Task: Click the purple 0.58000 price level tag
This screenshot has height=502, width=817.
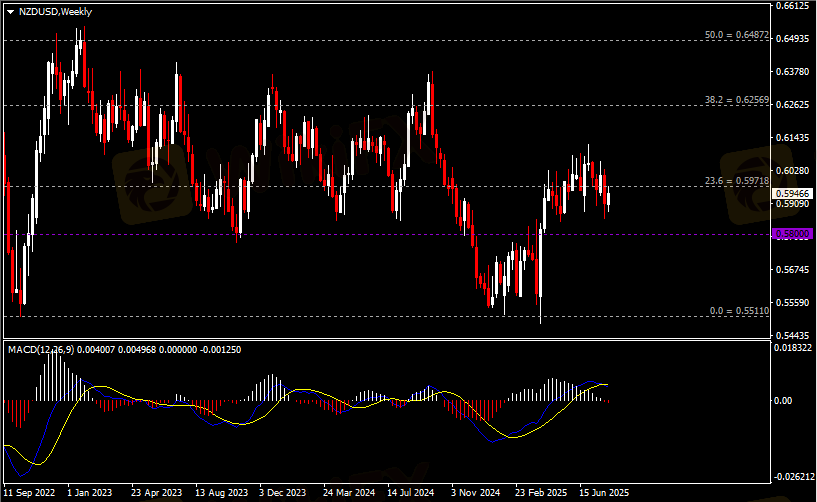Action: click(x=790, y=233)
